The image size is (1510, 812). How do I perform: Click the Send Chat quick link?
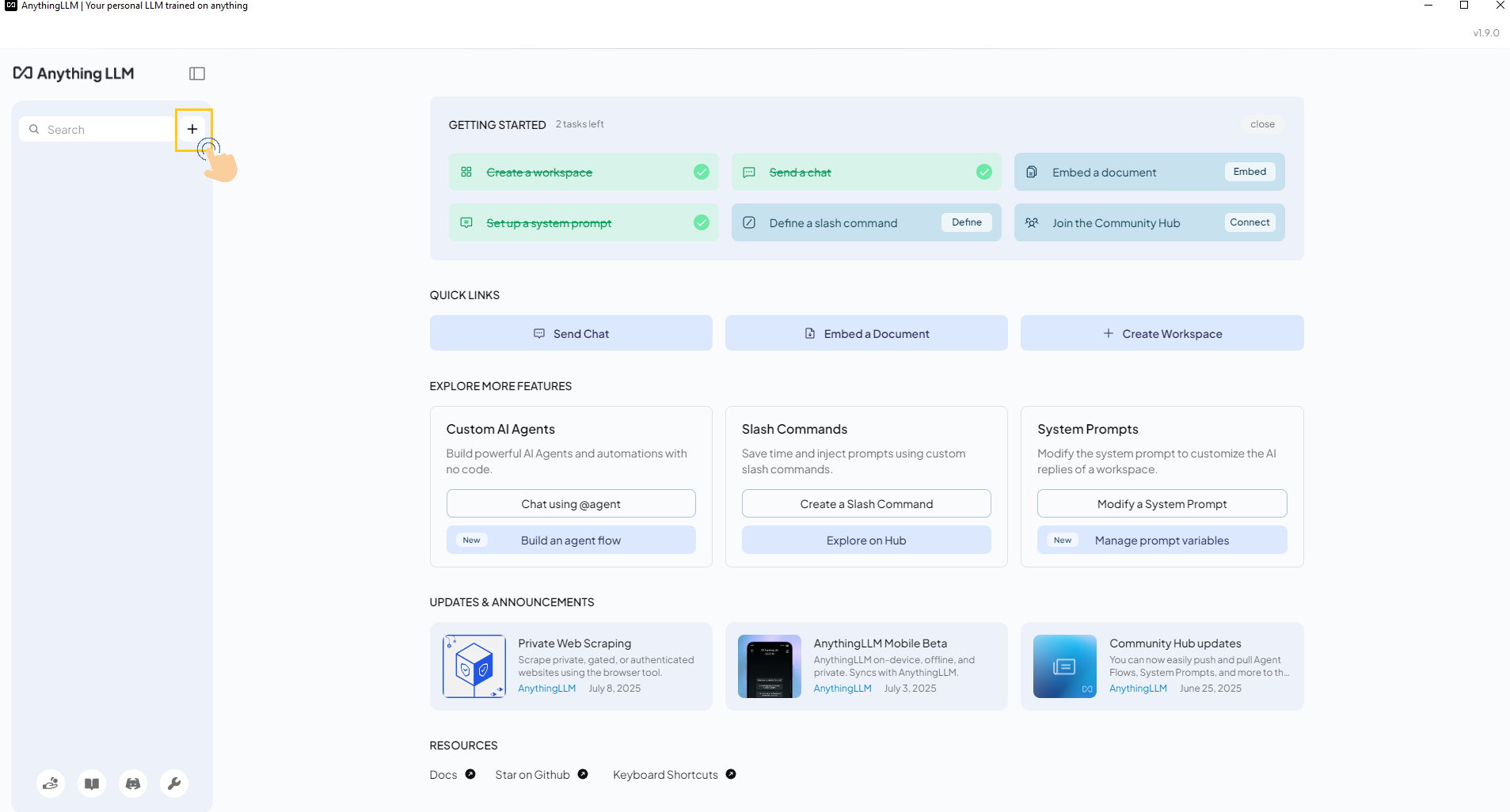(x=571, y=332)
